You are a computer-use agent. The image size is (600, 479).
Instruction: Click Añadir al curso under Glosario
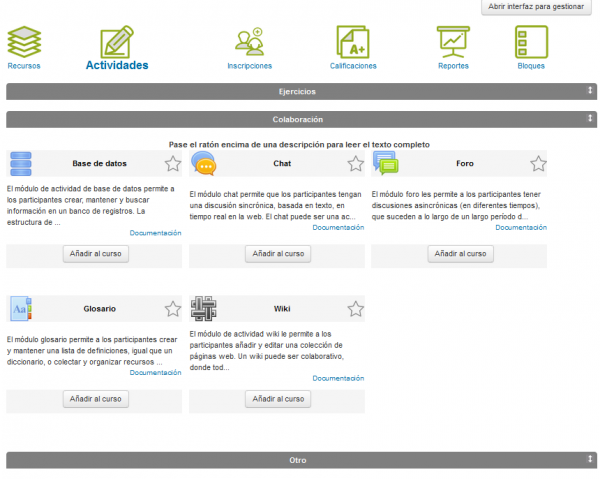pyautogui.click(x=95, y=399)
